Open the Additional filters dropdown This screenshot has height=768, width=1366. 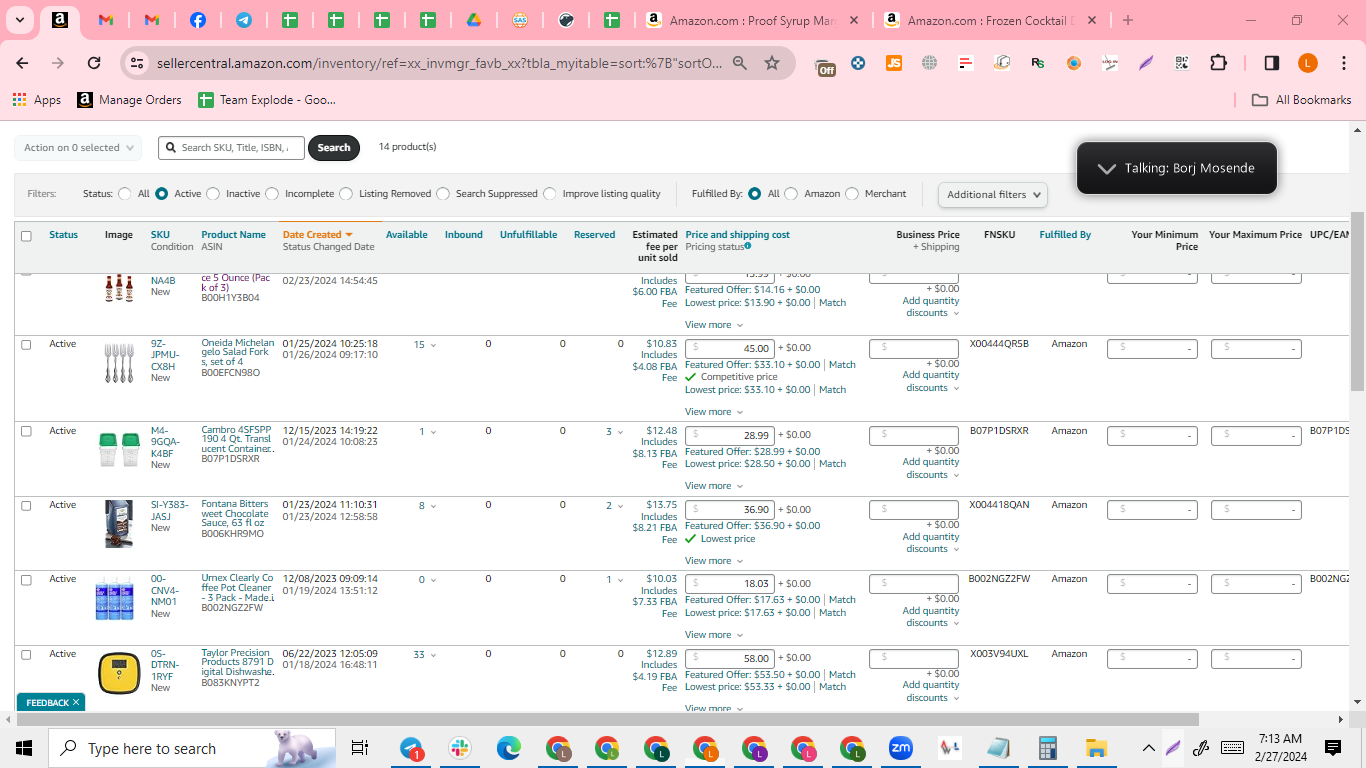point(992,195)
